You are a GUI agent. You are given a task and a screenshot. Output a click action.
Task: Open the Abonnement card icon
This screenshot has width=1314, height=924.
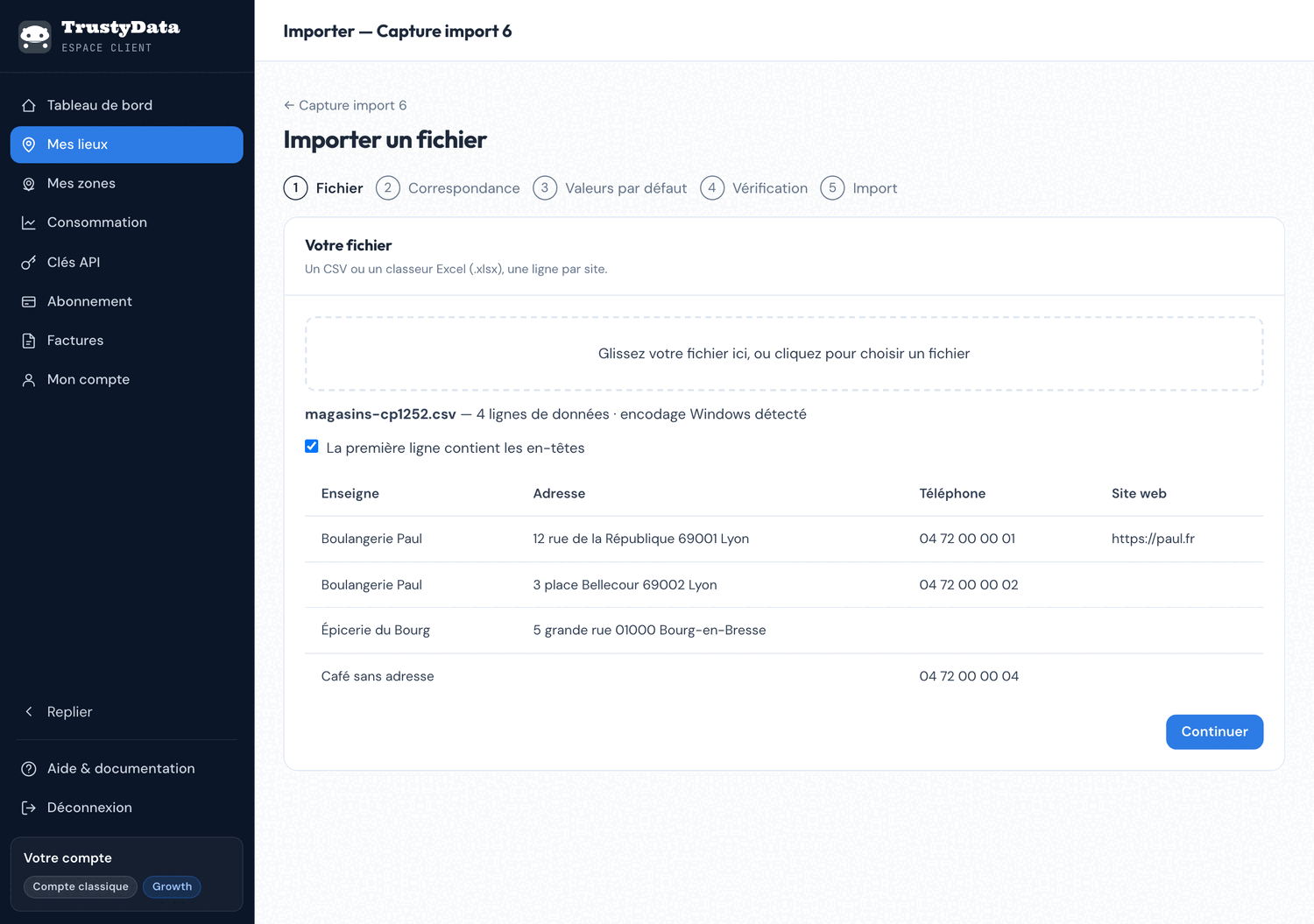pos(29,301)
